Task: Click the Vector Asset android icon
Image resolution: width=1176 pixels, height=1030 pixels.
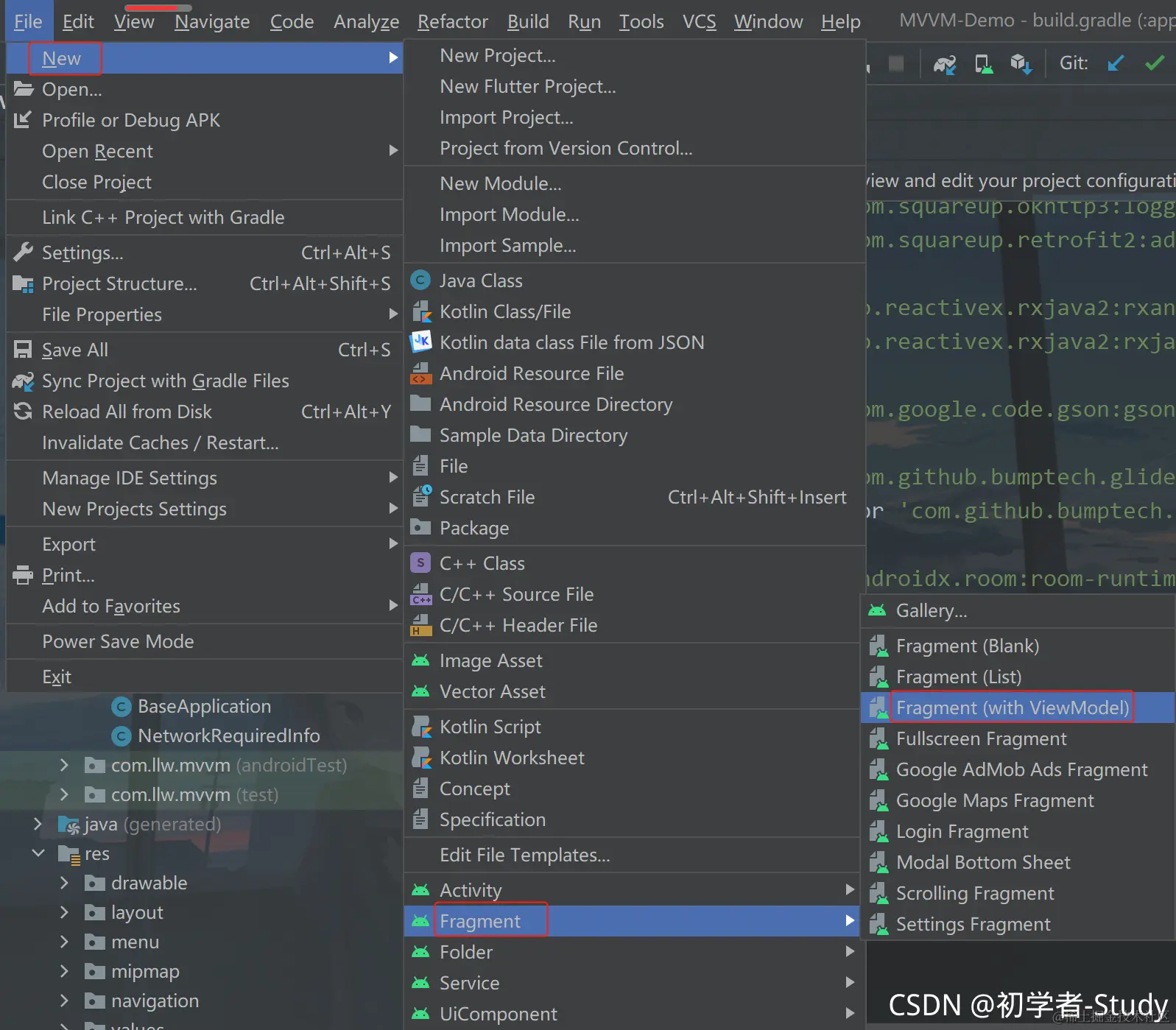Action: click(420, 691)
